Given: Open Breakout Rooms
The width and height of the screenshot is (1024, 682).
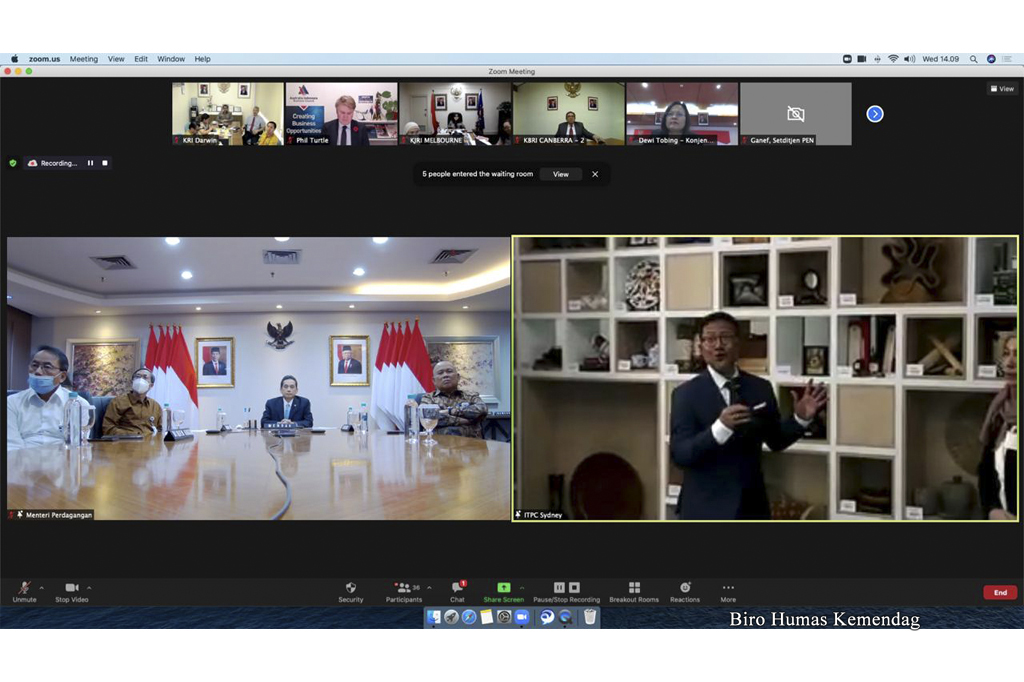Looking at the screenshot, I should click(x=634, y=592).
